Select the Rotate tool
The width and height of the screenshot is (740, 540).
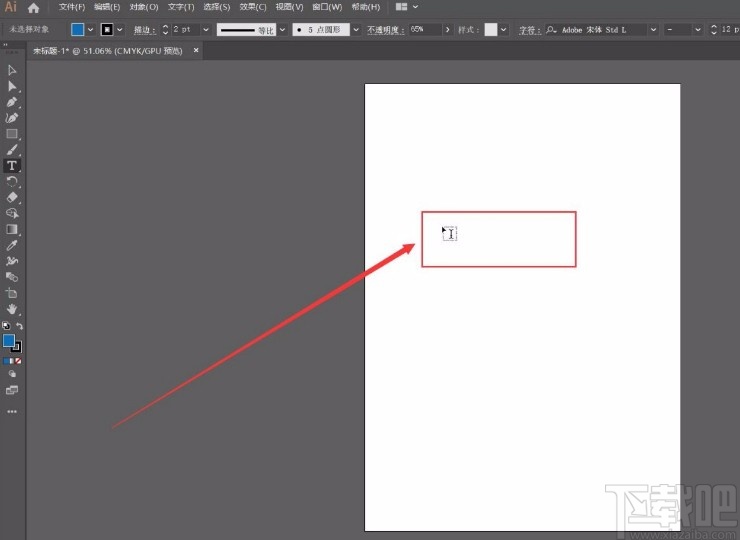12,182
